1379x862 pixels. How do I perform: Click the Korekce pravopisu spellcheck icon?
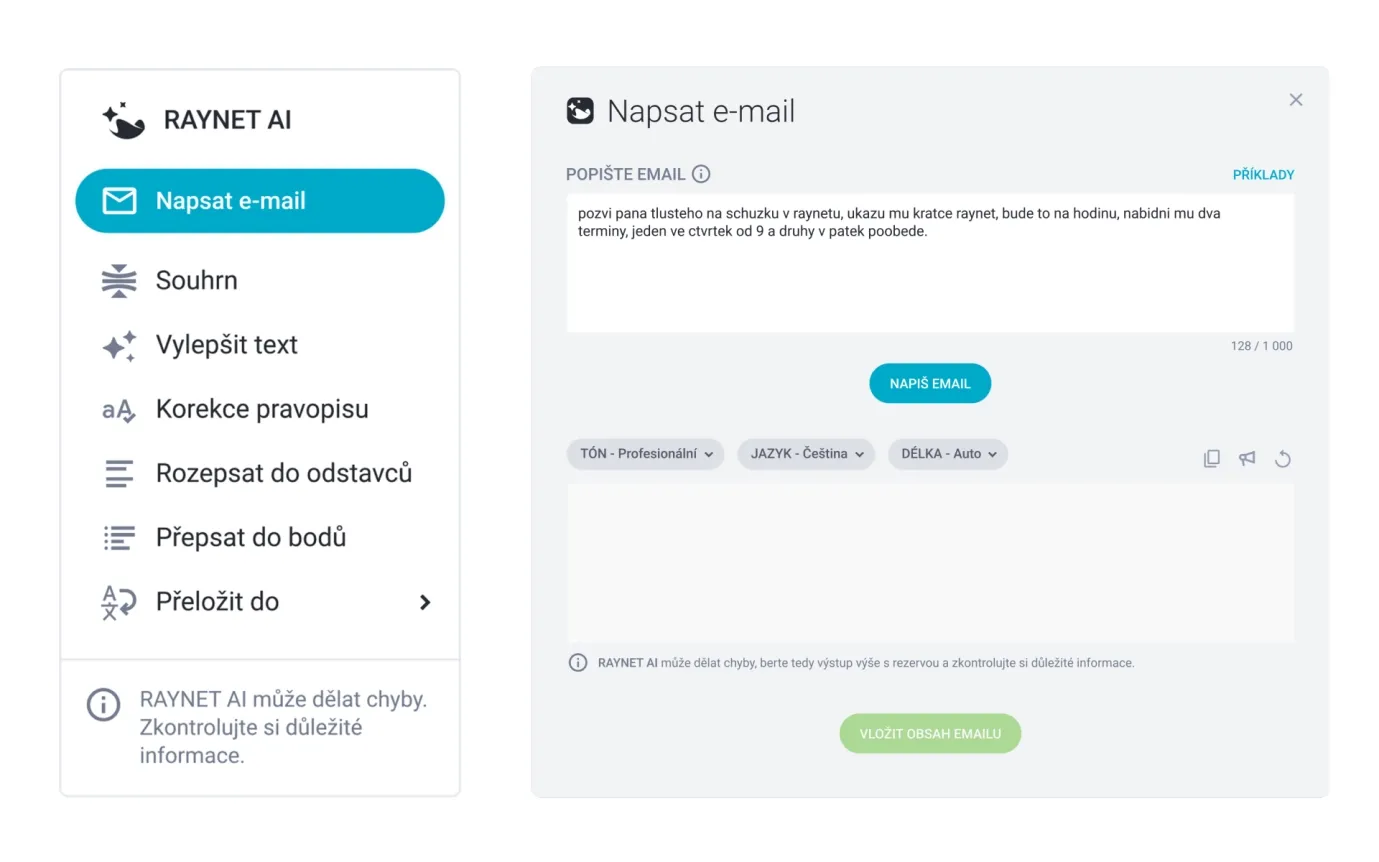tap(119, 409)
